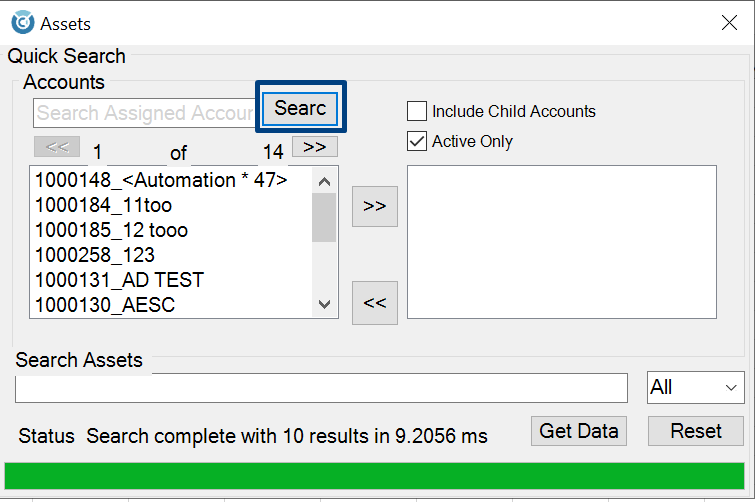
Task: Go to next accounts page
Action: 314,147
